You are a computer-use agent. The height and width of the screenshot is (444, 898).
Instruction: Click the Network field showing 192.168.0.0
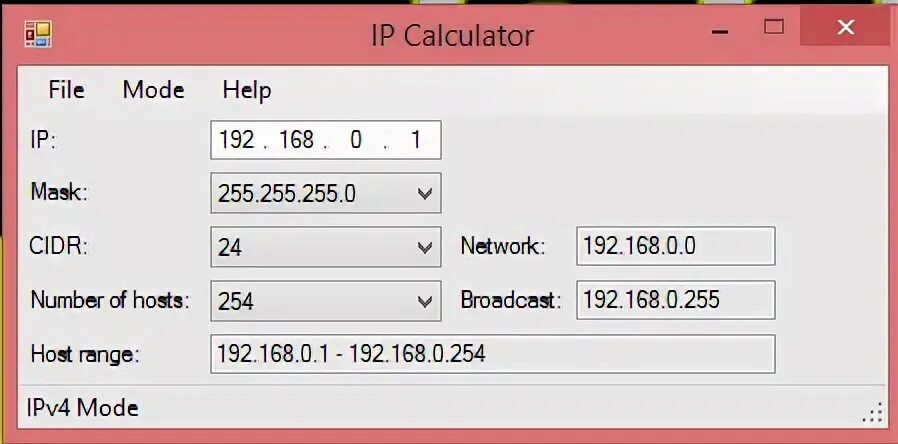(x=676, y=246)
